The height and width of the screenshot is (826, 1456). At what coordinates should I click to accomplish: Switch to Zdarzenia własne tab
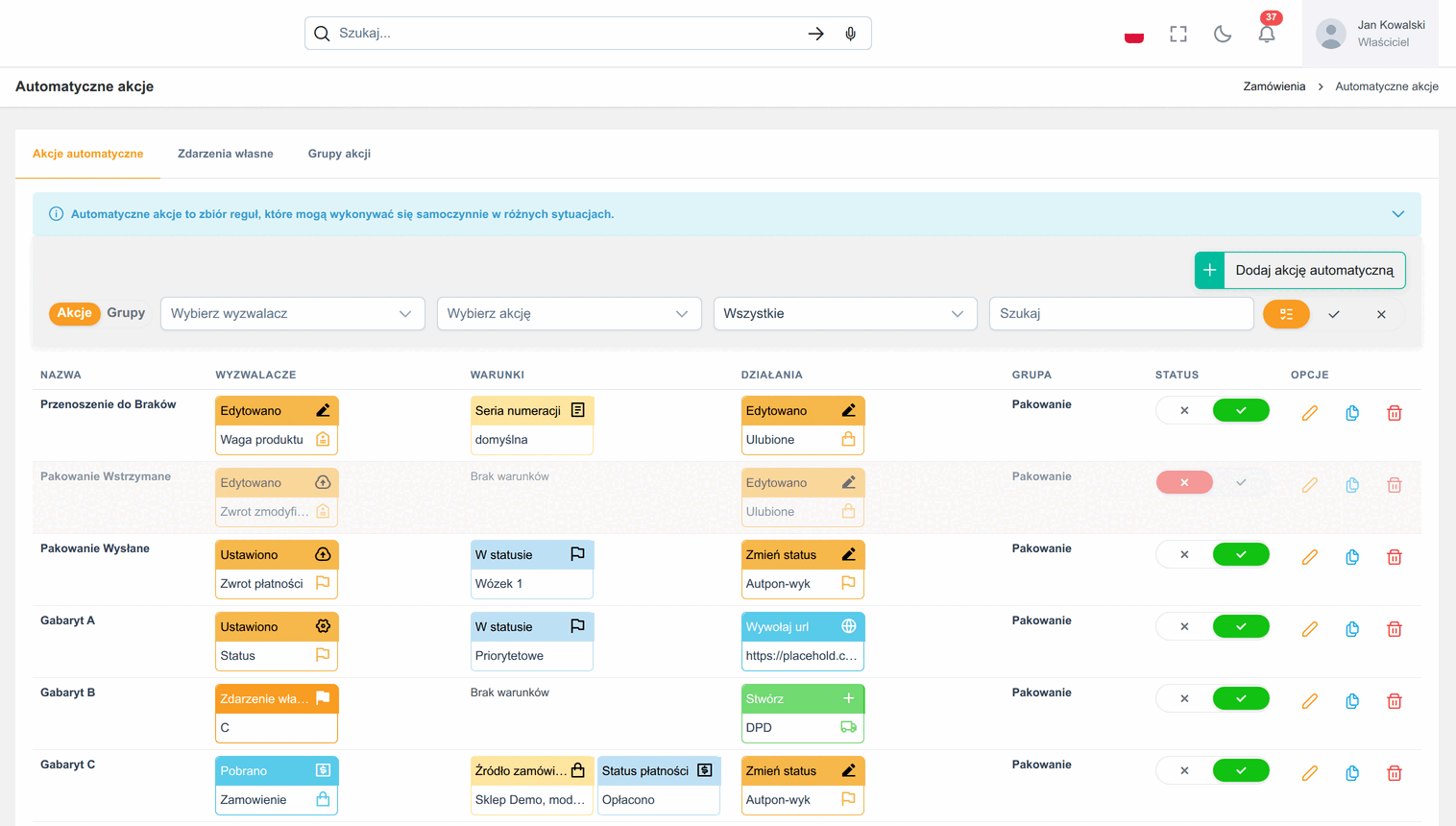click(226, 154)
